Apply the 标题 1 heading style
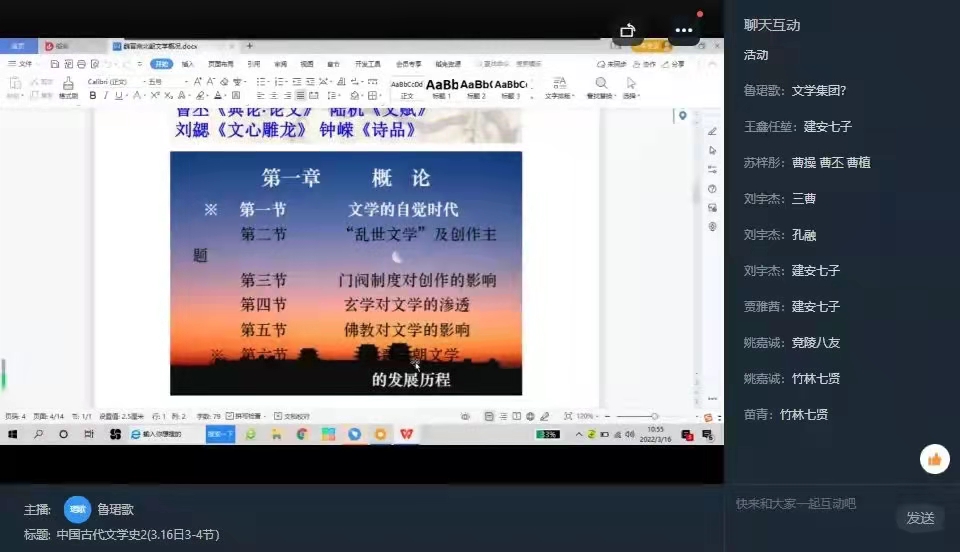960x552 pixels. tap(442, 88)
